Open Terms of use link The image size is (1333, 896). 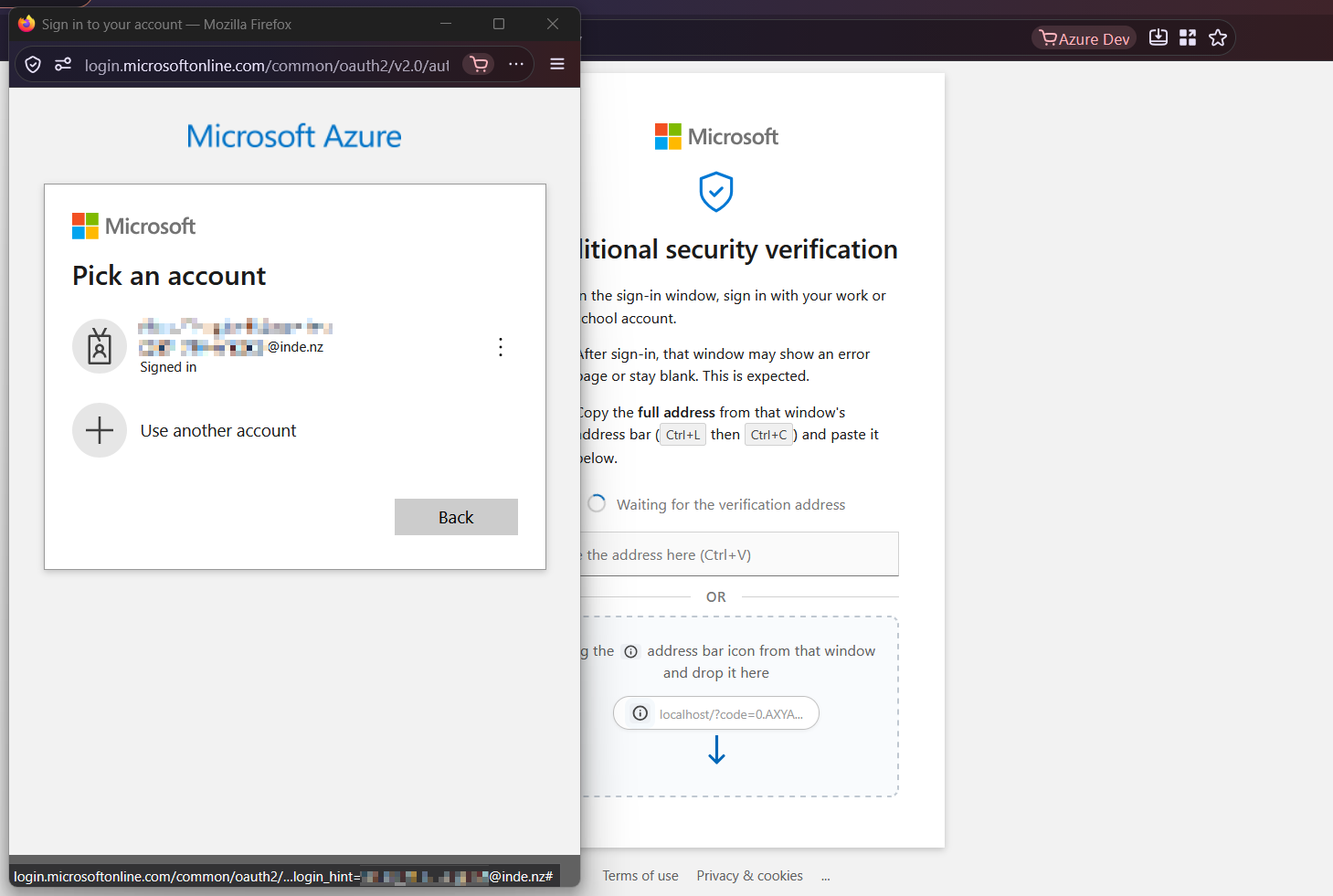tap(640, 876)
